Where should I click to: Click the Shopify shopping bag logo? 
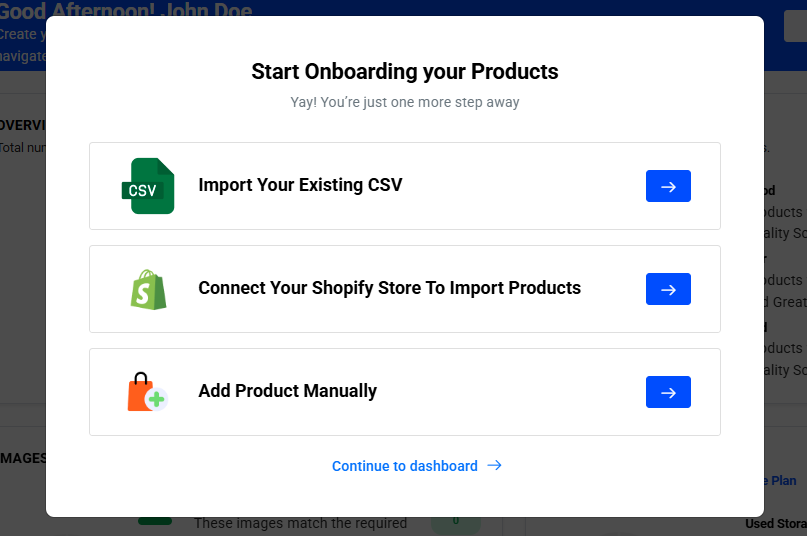coord(147,289)
